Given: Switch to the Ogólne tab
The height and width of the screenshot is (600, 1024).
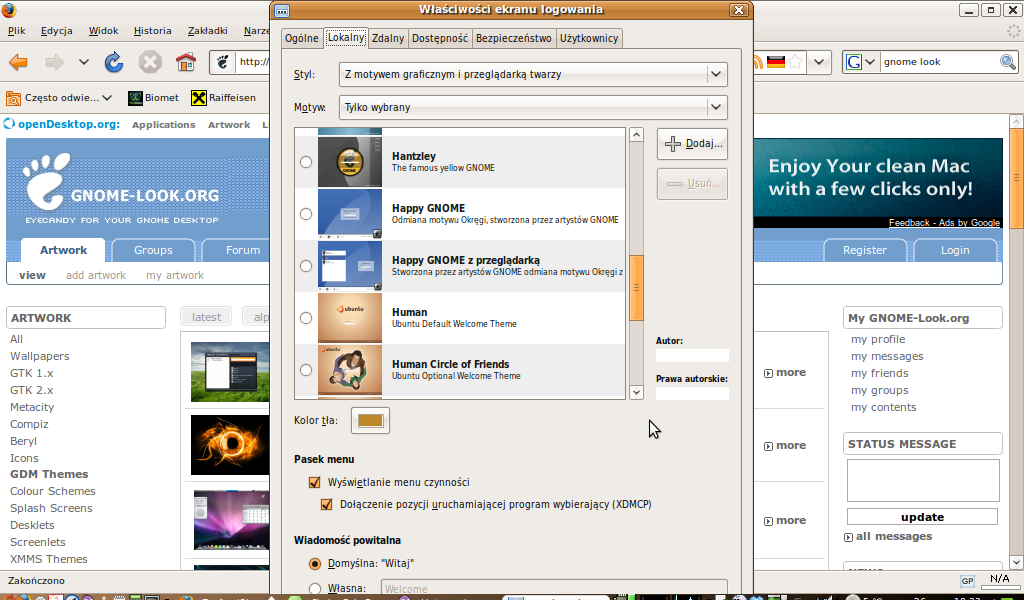Looking at the screenshot, I should 302,38.
